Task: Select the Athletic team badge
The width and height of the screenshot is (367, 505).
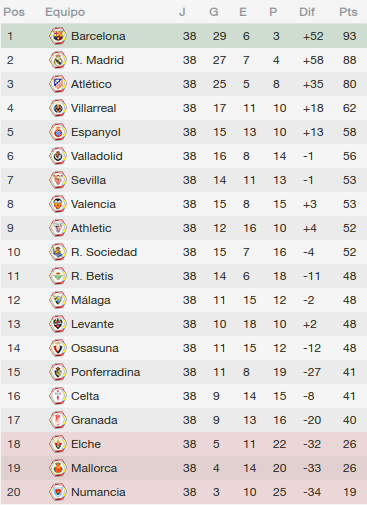Action: pos(58,228)
